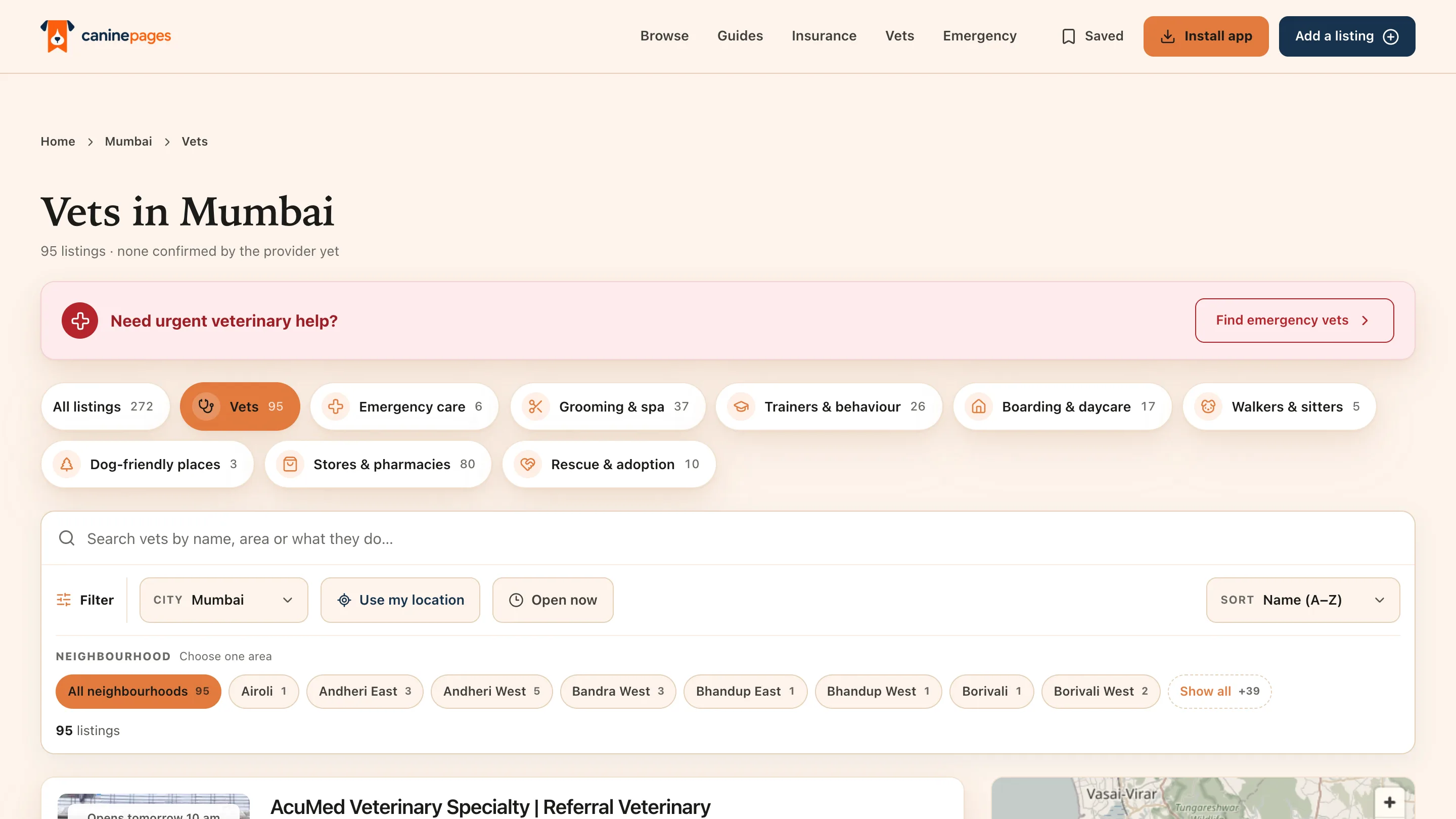
Task: Switch to All listings category tab
Action: [105, 406]
